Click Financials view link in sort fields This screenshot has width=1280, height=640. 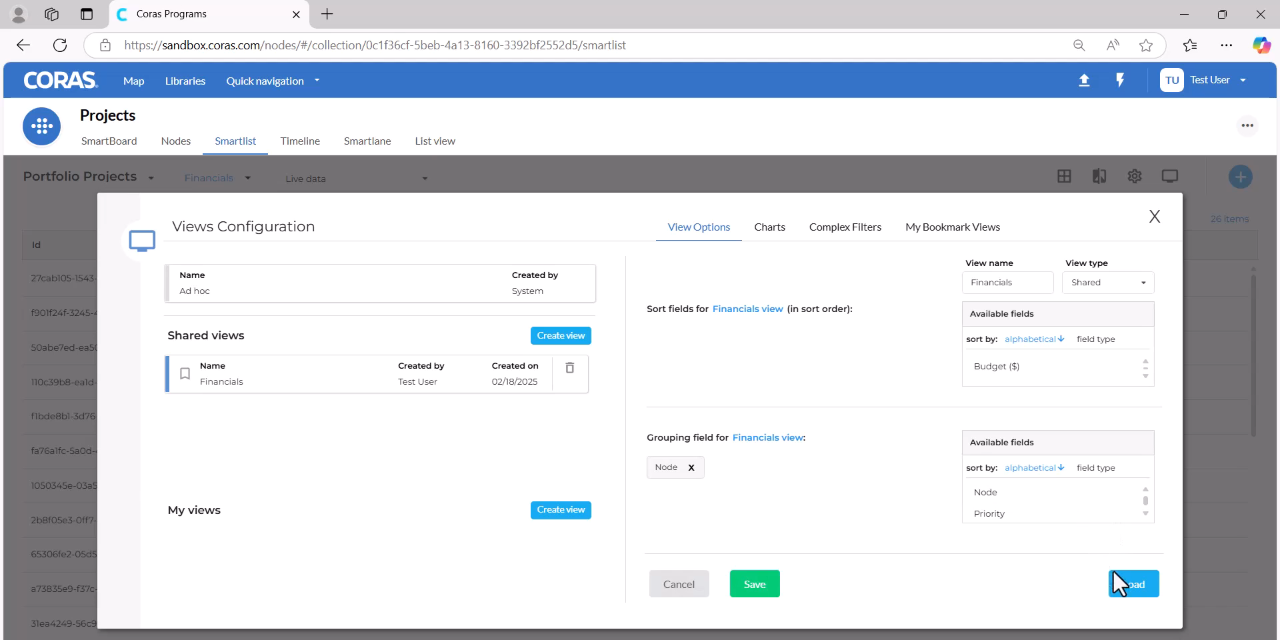[x=748, y=309]
